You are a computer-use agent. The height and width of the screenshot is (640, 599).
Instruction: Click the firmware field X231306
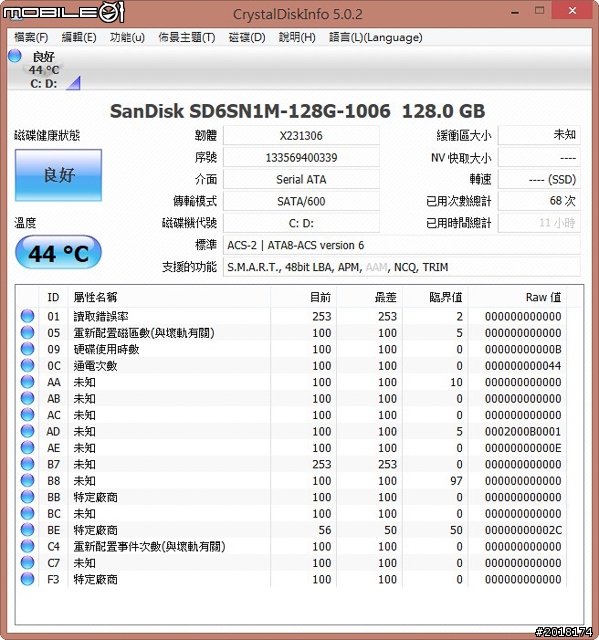[301, 136]
